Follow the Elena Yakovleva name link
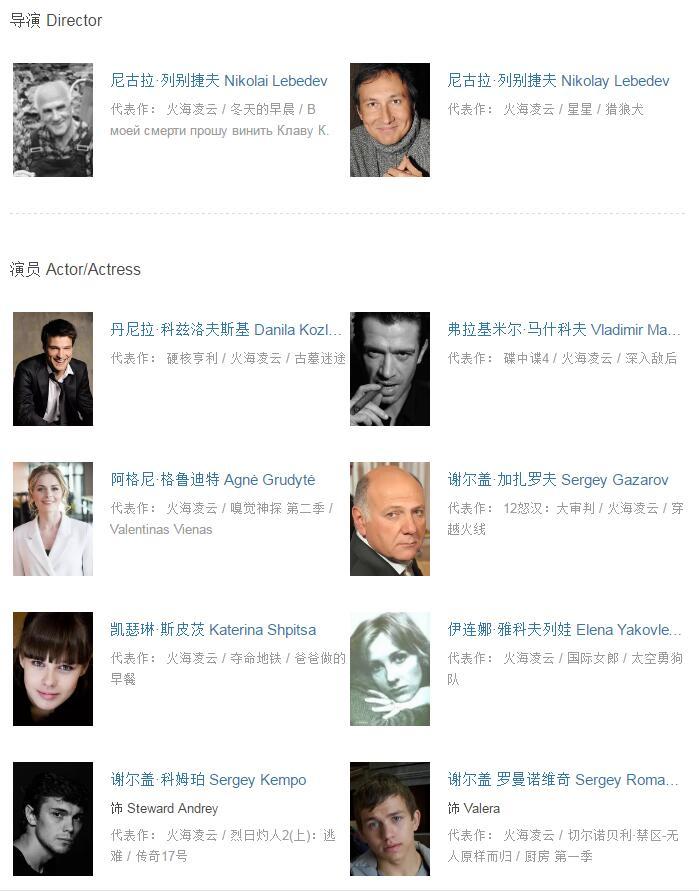This screenshot has height=893, width=699. coord(563,630)
